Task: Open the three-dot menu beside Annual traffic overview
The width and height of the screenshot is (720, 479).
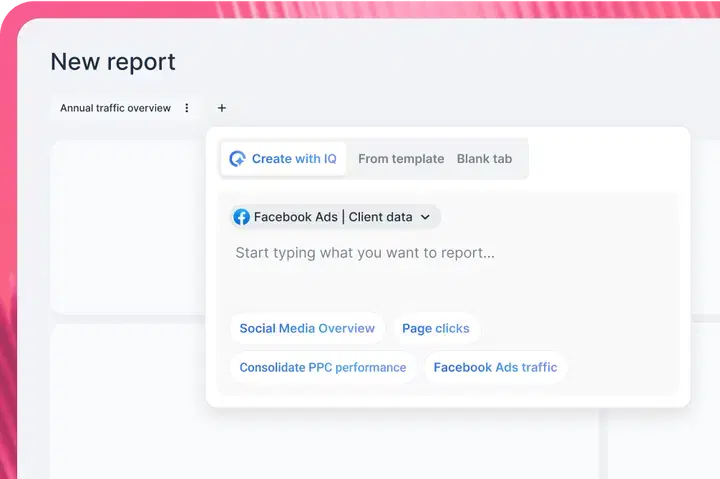Action: [187, 108]
